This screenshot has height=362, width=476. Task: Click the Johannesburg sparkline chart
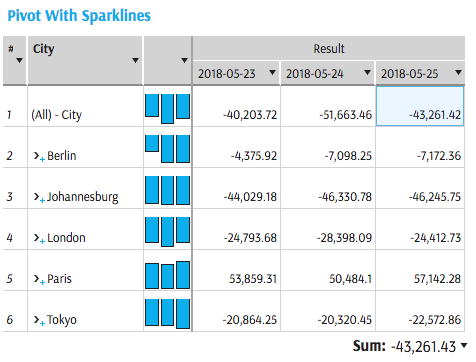167,190
